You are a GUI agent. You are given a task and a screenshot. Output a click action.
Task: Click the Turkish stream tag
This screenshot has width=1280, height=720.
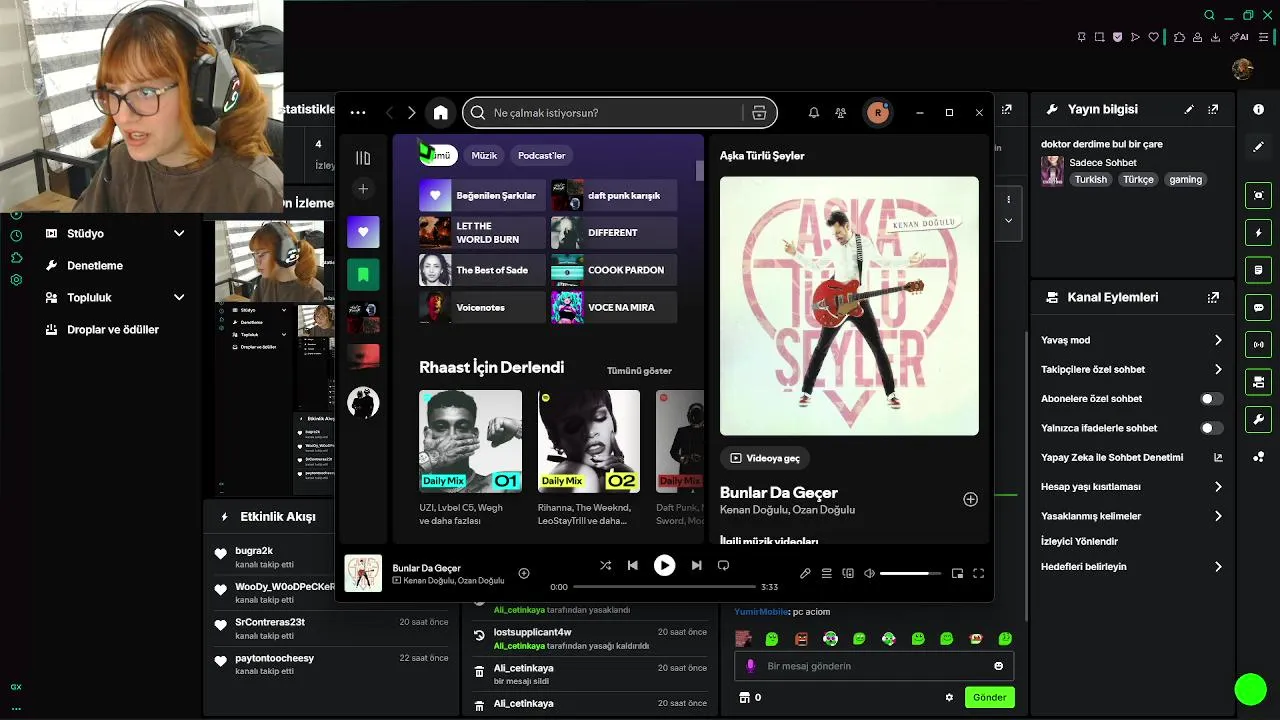(1091, 180)
